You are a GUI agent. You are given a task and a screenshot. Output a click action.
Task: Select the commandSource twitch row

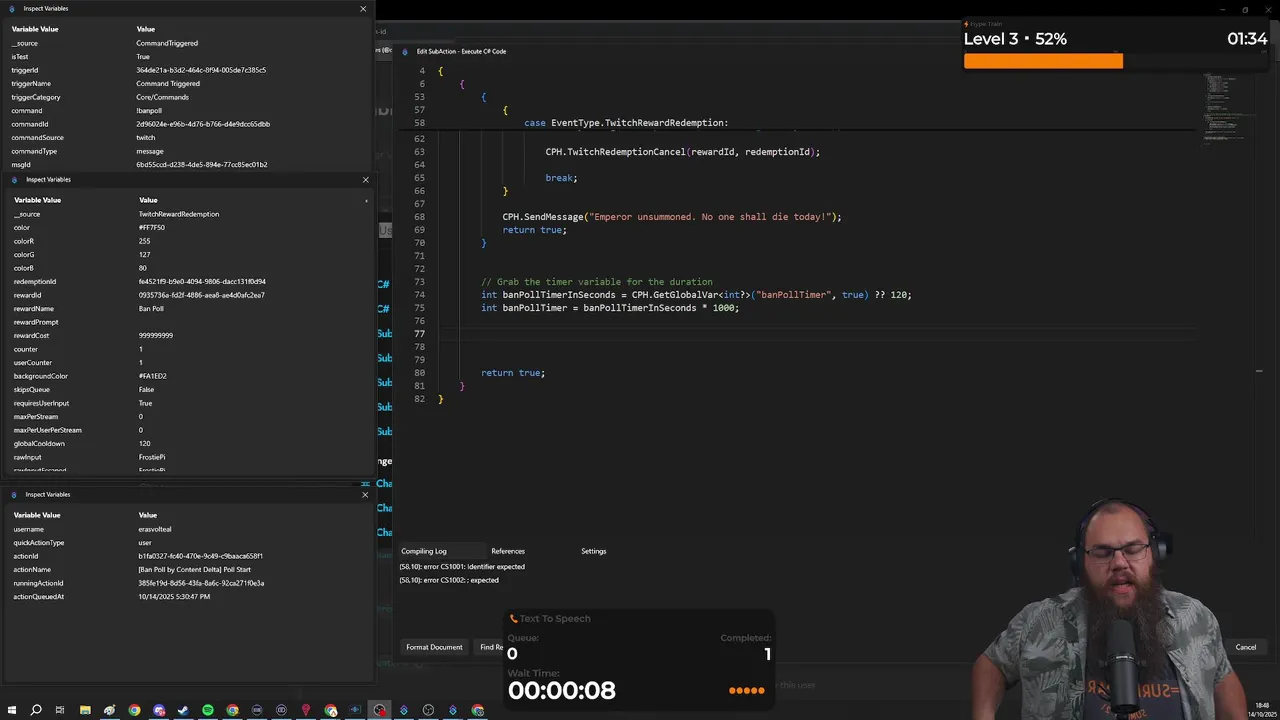187,138
